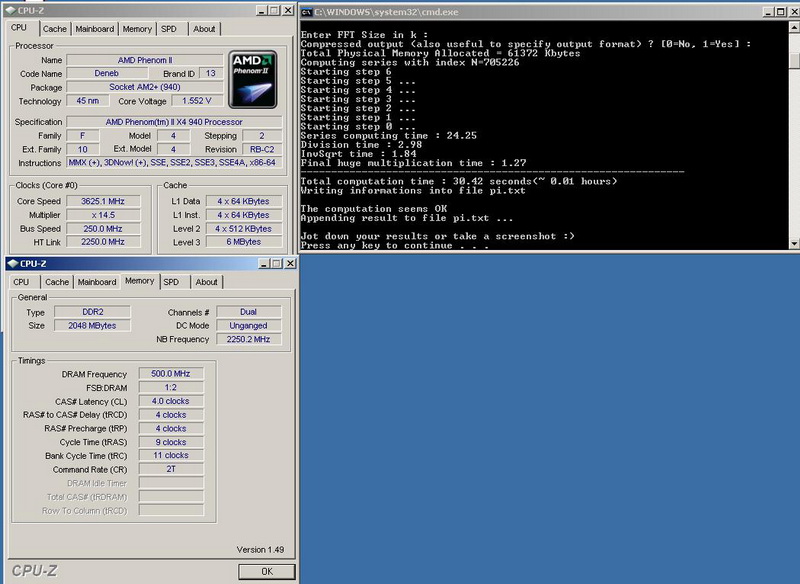Open About tab in lower CPU-Z window
Image resolution: width=800 pixels, height=584 pixels.
tap(206, 282)
